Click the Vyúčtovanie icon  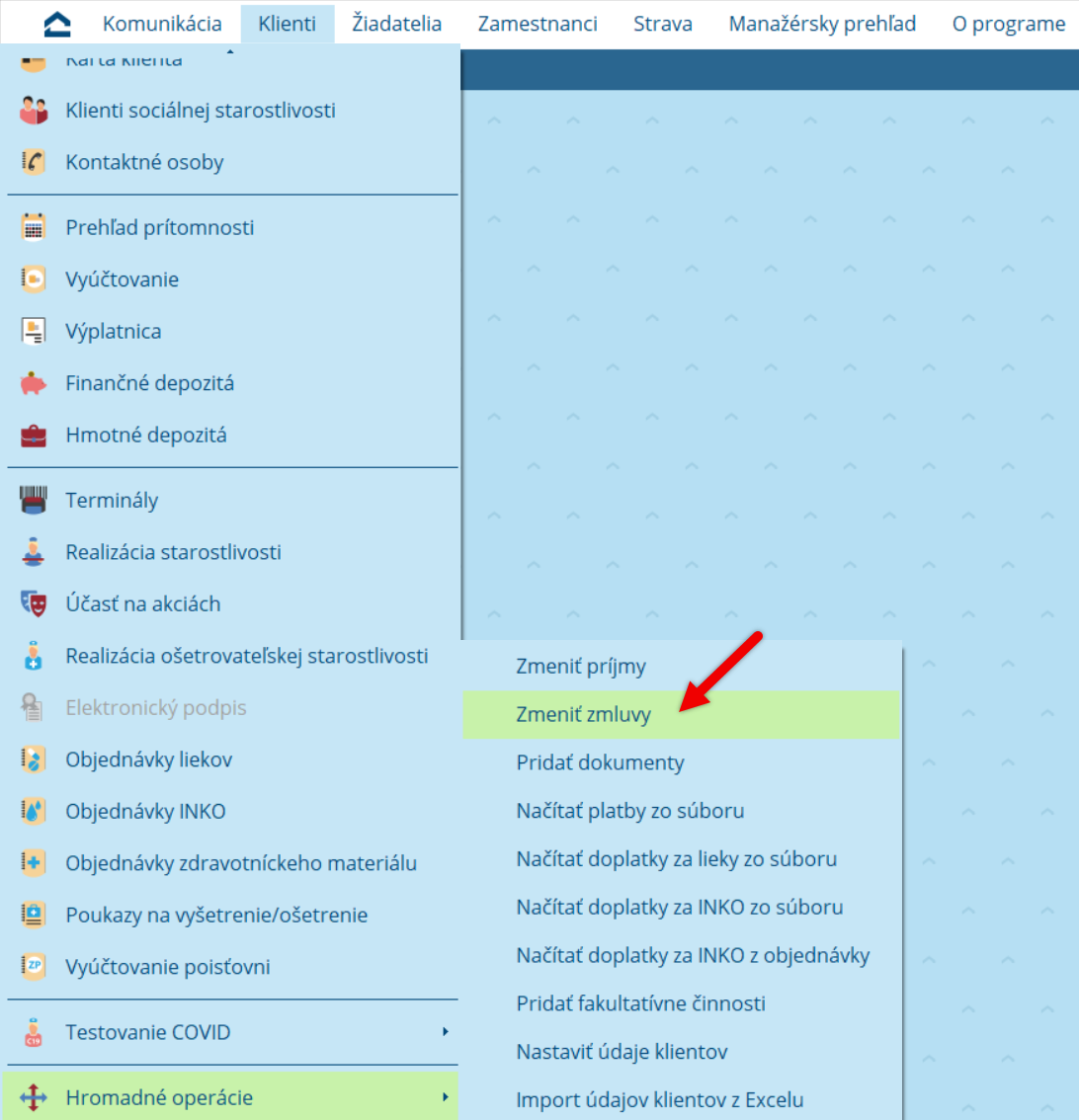34,280
